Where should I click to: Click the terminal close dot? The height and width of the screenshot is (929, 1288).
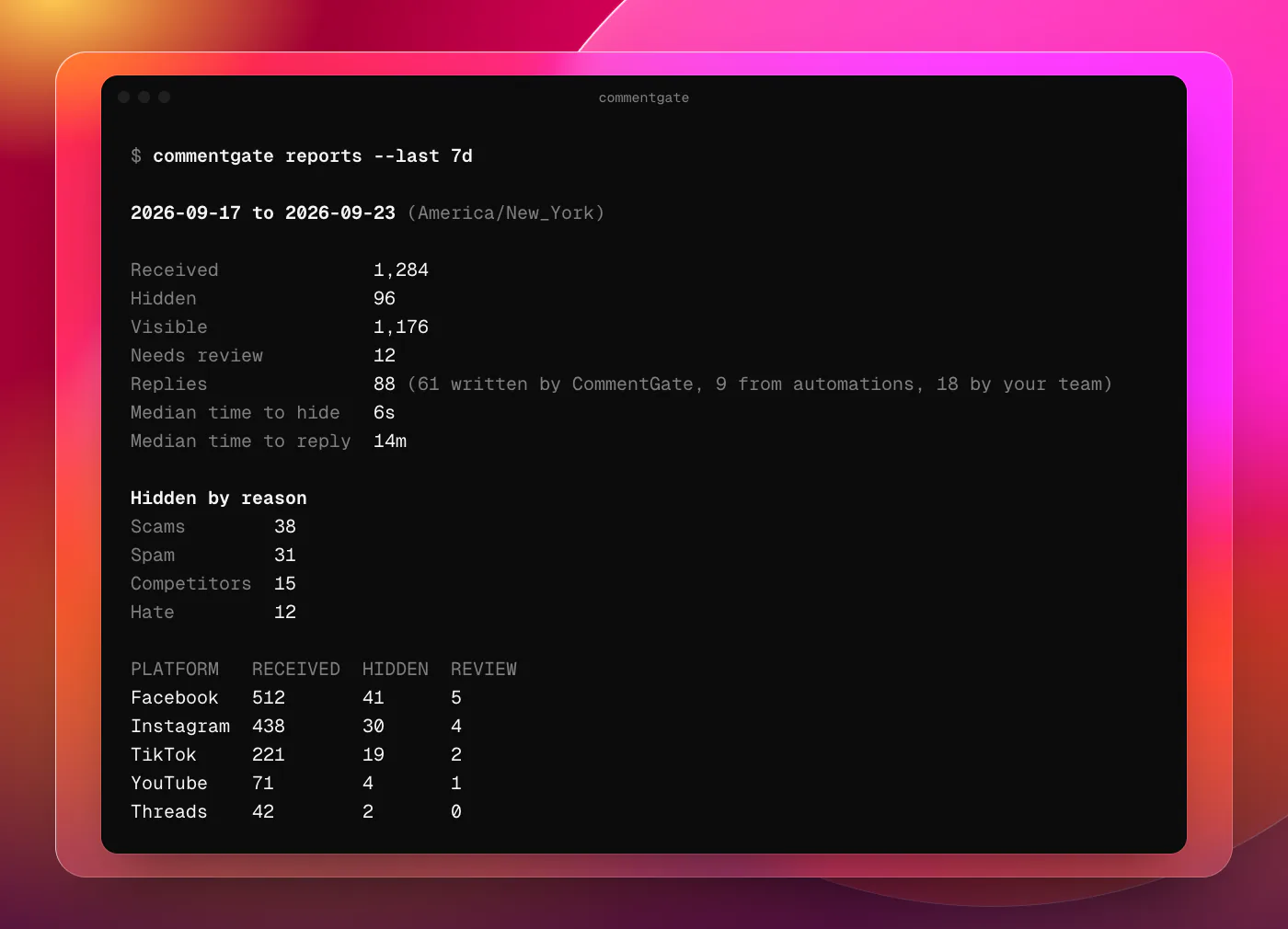click(124, 97)
